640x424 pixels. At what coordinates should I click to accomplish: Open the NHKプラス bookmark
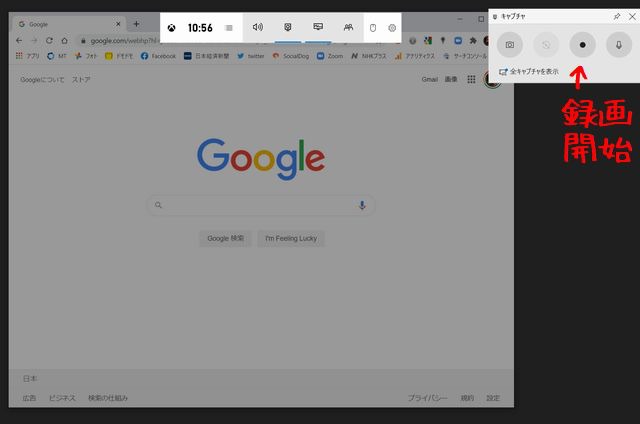tap(369, 56)
